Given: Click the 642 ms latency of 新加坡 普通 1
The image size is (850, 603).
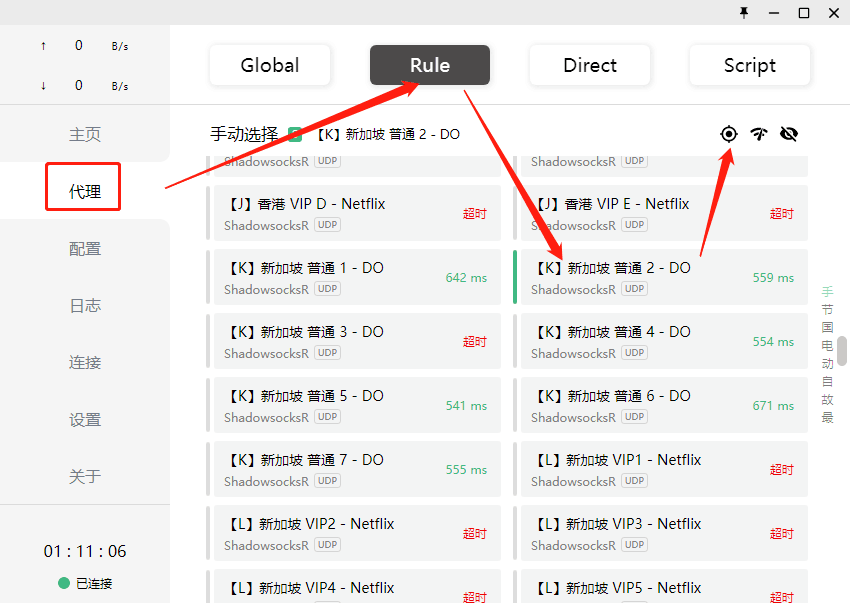Looking at the screenshot, I should coord(466,277).
